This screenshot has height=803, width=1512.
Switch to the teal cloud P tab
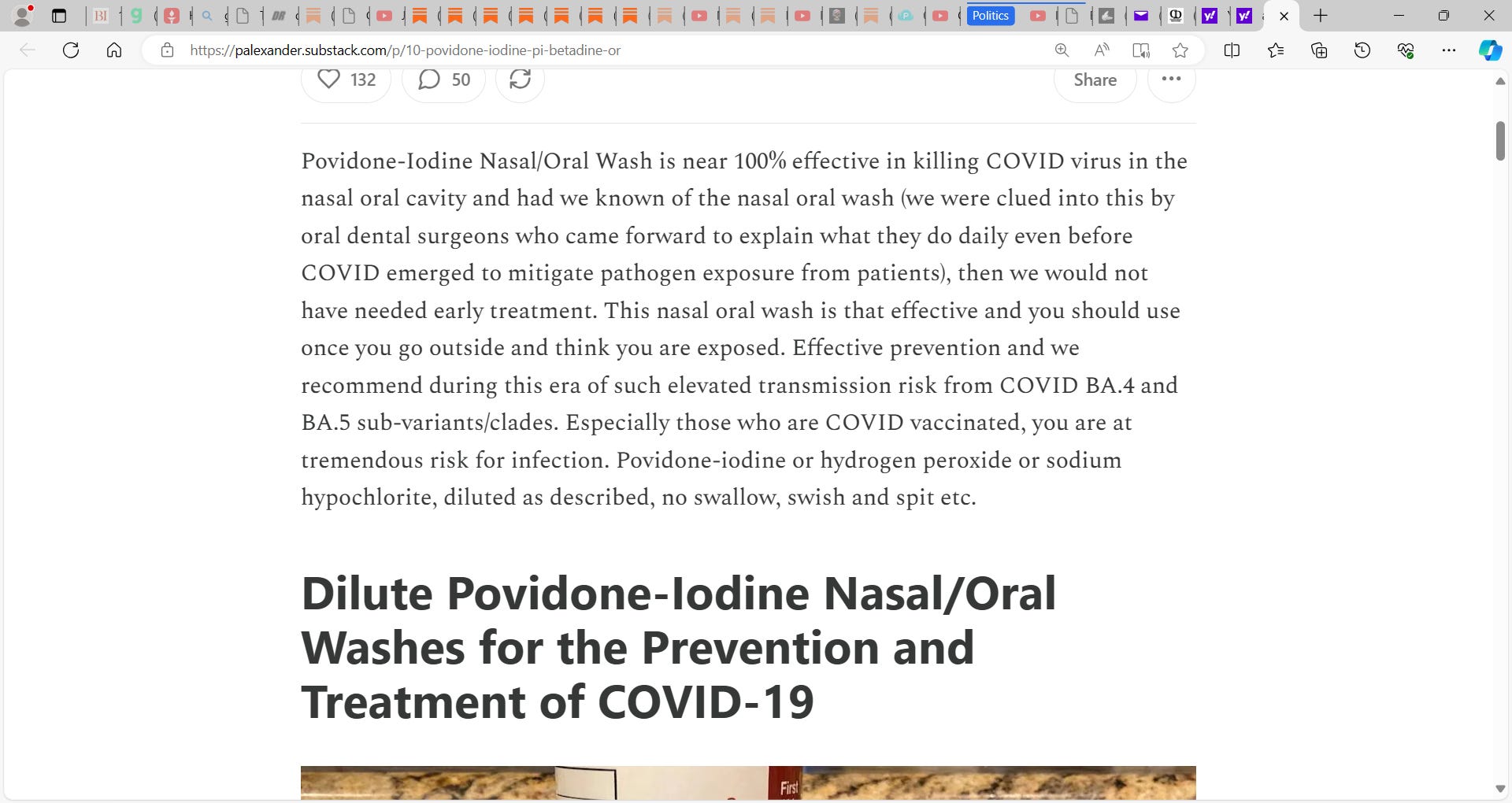tap(906, 16)
